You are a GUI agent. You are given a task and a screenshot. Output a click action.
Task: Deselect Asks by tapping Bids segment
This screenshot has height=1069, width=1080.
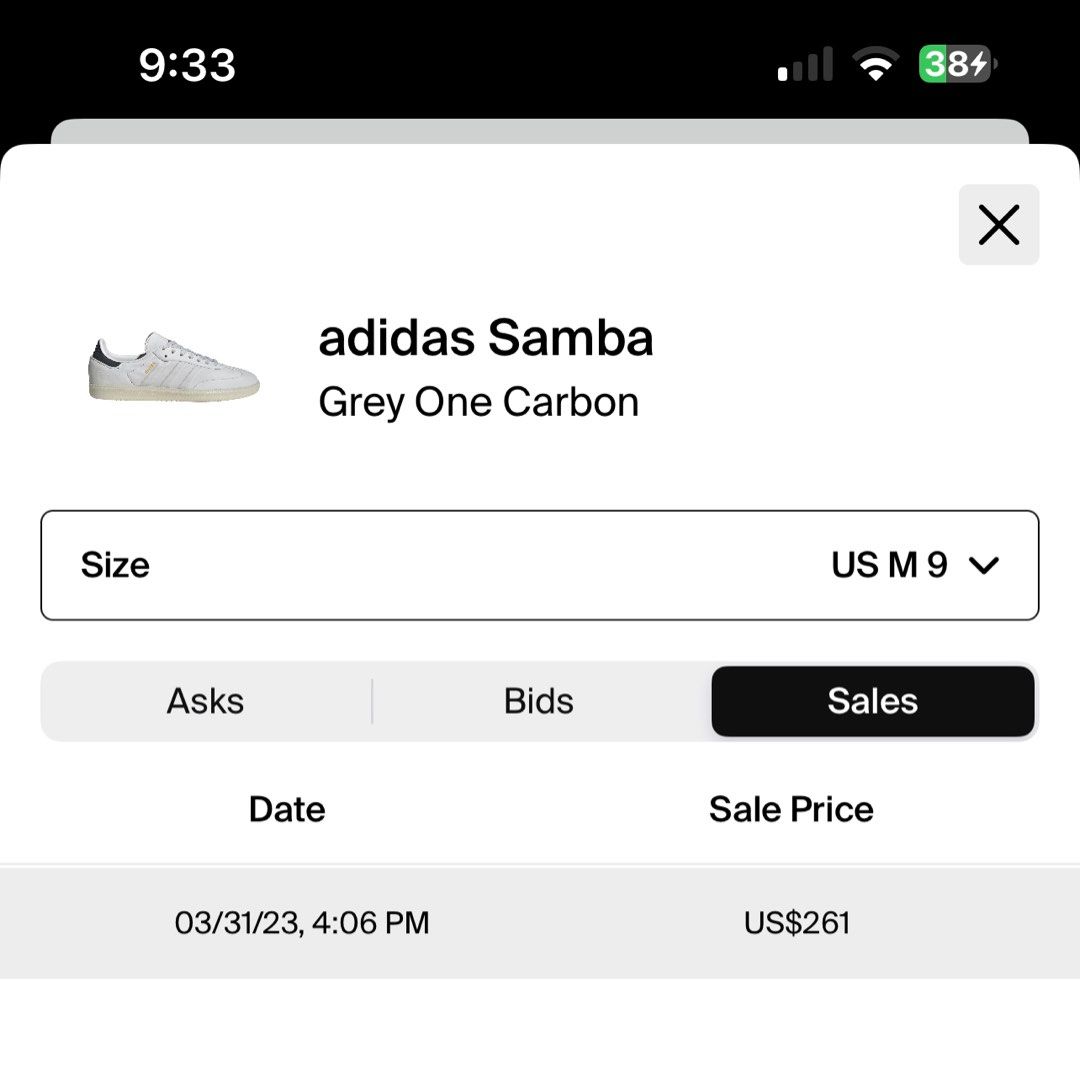[x=539, y=701]
